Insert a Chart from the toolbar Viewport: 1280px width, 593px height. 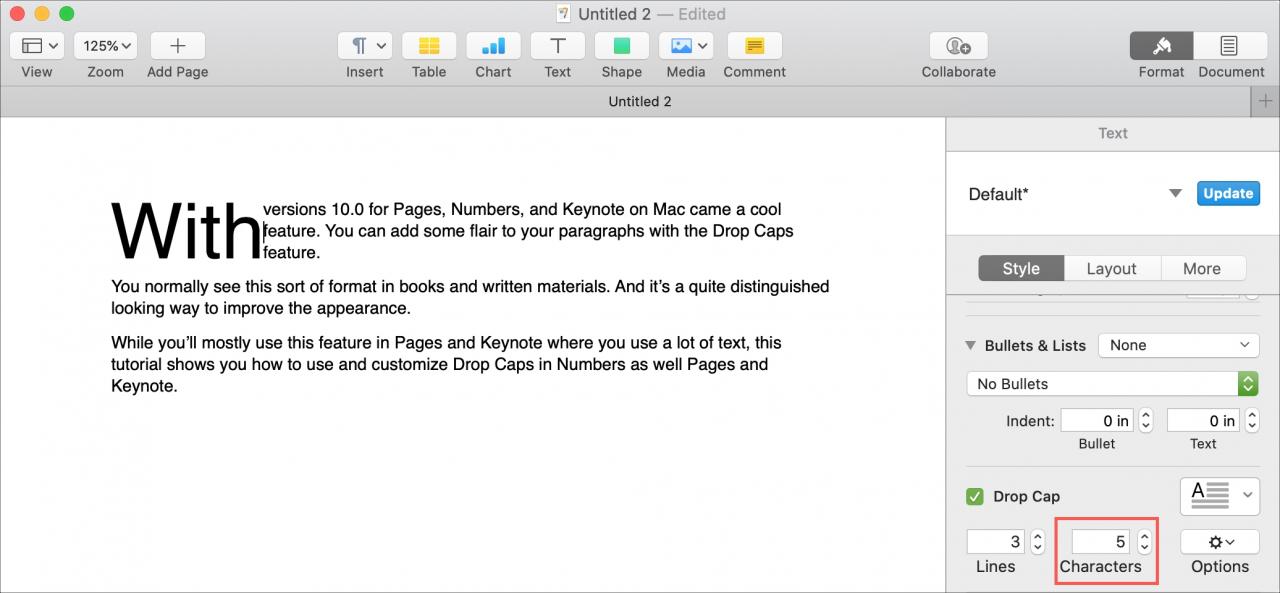(493, 46)
